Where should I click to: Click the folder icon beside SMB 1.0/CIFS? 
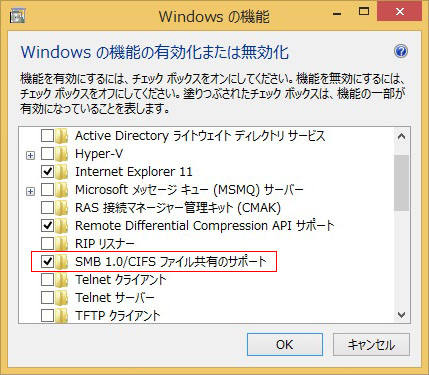click(62, 262)
